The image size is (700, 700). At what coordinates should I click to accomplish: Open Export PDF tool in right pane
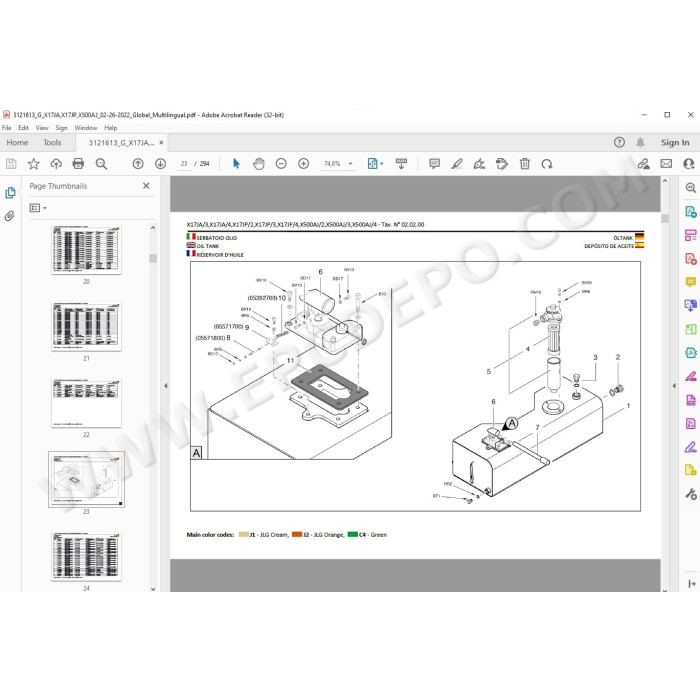691,211
